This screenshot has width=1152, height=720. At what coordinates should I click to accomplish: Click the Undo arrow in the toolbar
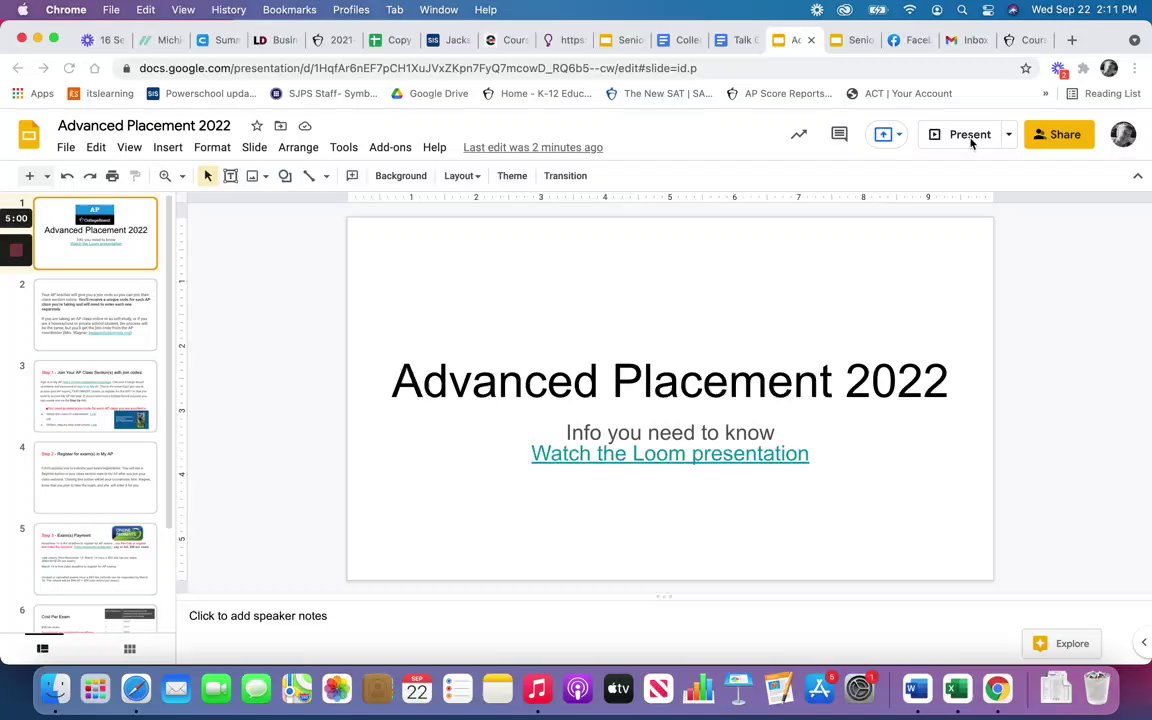tap(67, 176)
